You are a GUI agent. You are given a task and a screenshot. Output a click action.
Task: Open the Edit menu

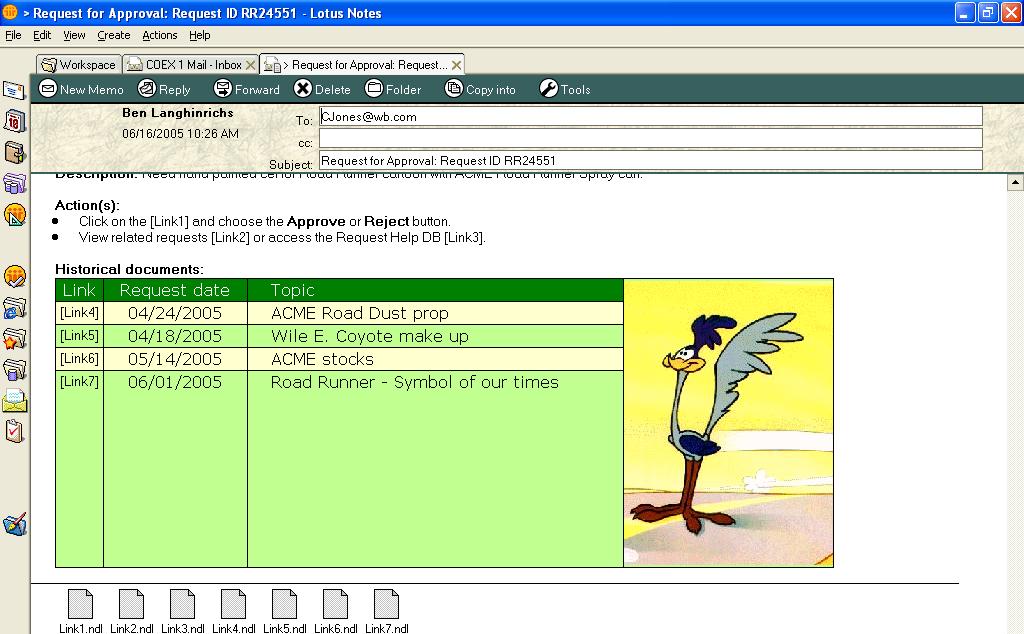click(x=42, y=35)
